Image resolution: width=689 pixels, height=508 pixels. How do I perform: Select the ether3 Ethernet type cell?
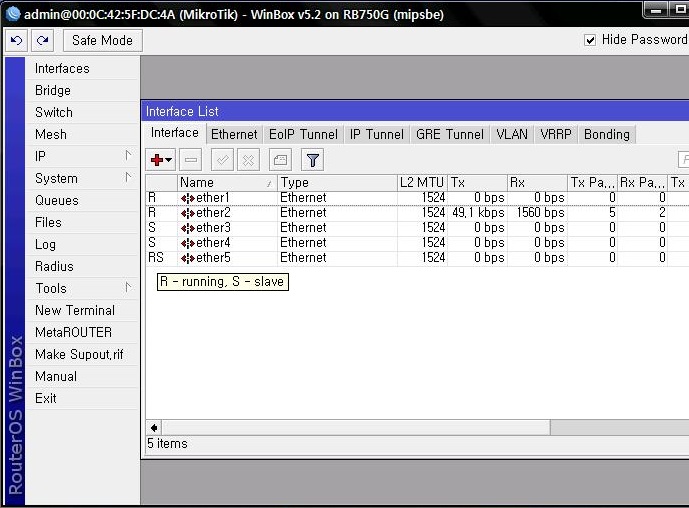tap(303, 228)
